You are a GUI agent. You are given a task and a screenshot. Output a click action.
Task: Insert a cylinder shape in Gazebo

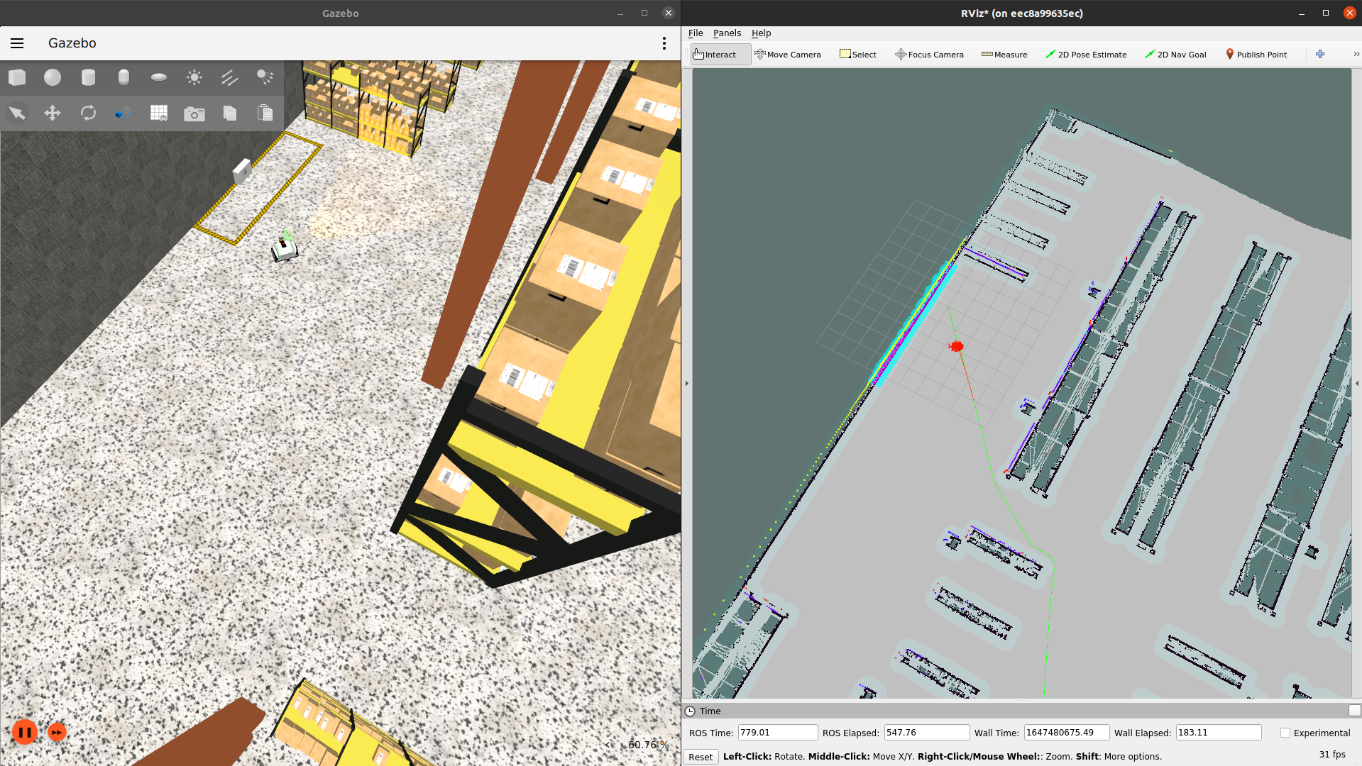coord(88,77)
